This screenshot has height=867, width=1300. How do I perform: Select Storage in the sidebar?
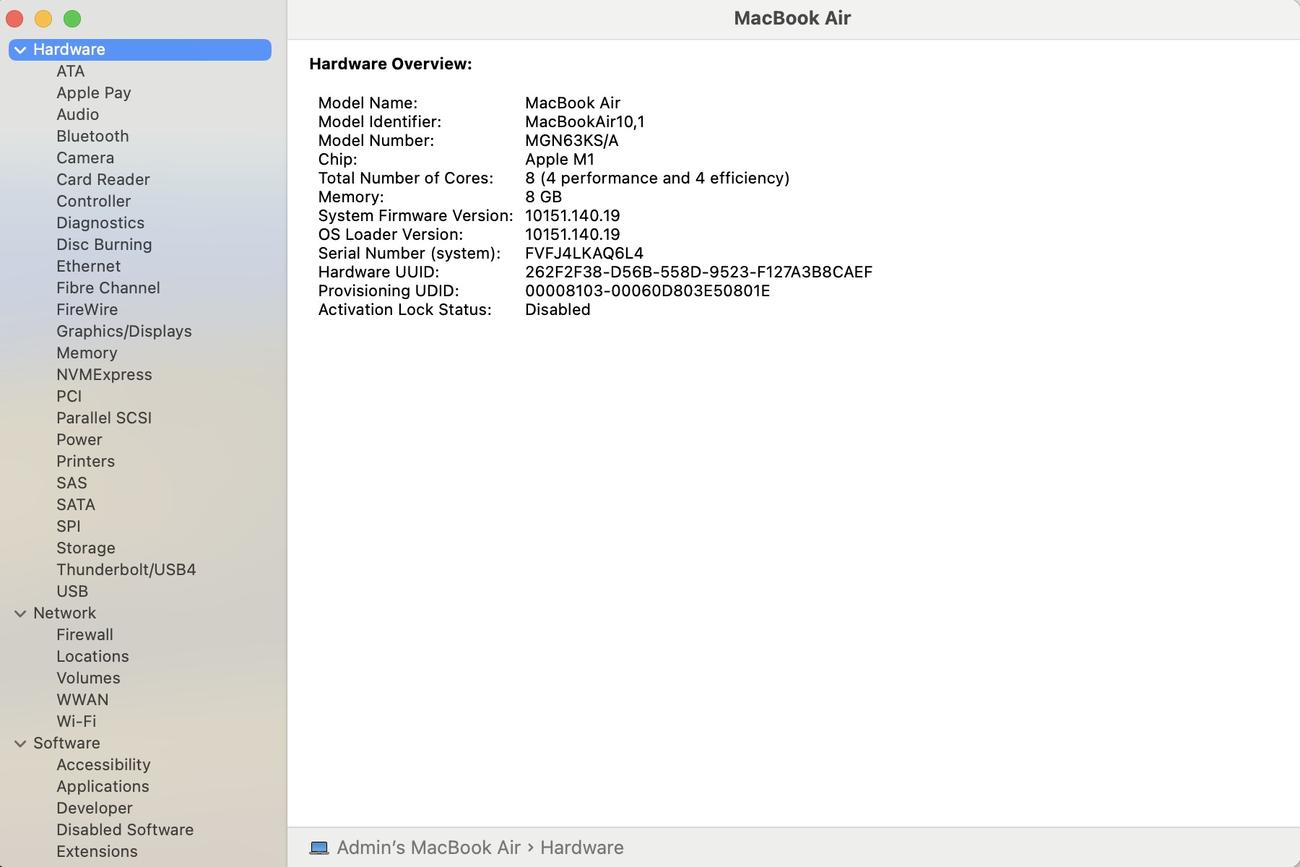click(86, 548)
